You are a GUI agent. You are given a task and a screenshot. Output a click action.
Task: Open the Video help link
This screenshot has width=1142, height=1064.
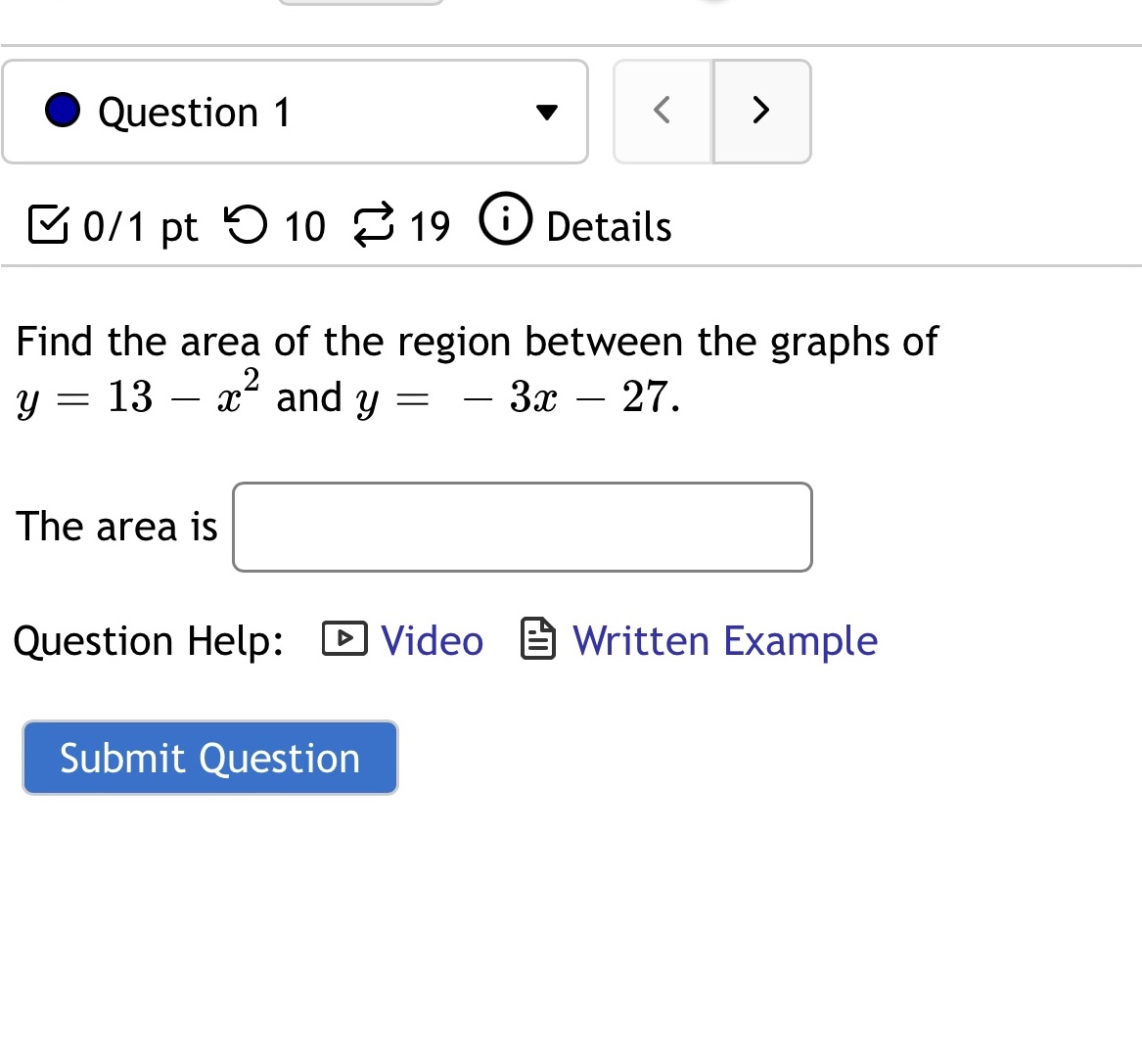[432, 640]
